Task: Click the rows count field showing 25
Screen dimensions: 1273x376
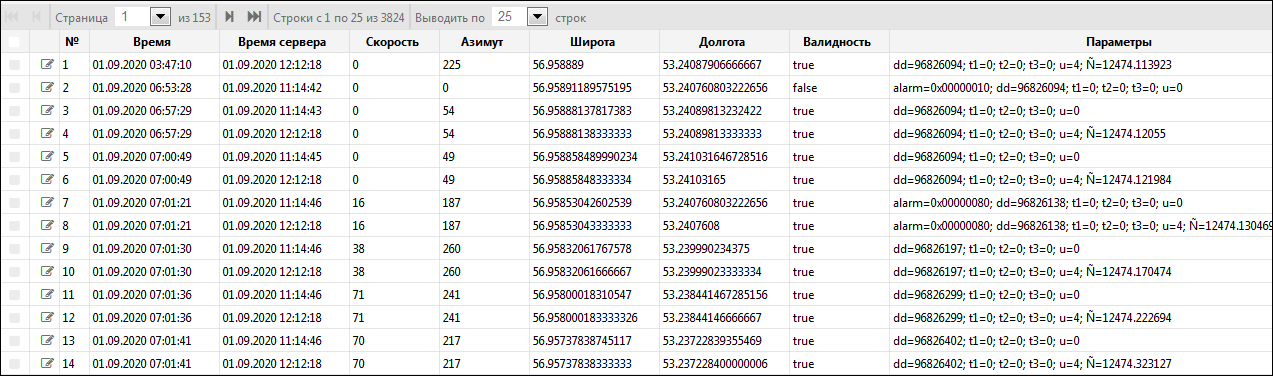Action: (509, 17)
